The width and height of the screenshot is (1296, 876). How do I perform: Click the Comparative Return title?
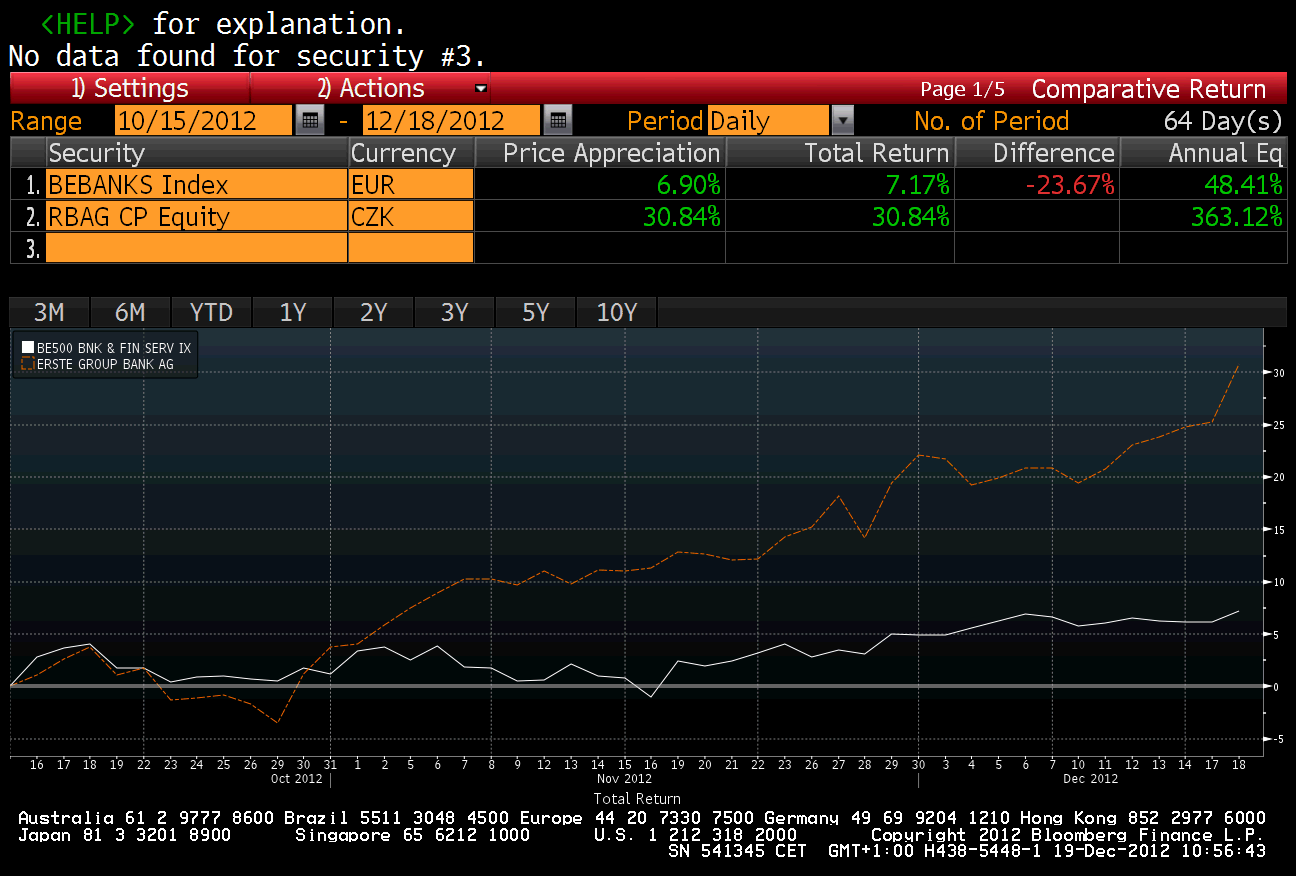(1149, 89)
